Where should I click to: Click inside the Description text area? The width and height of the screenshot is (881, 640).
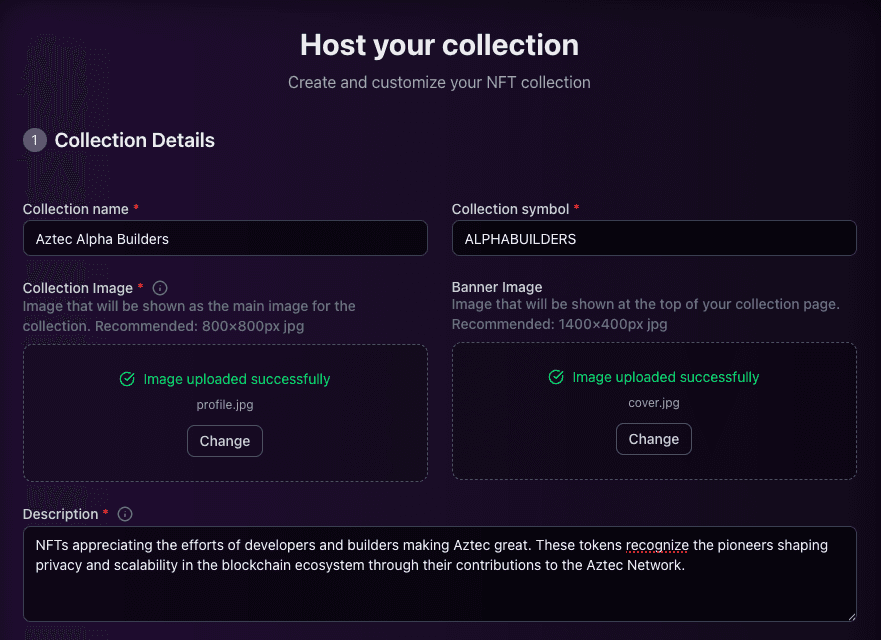[x=440, y=574]
